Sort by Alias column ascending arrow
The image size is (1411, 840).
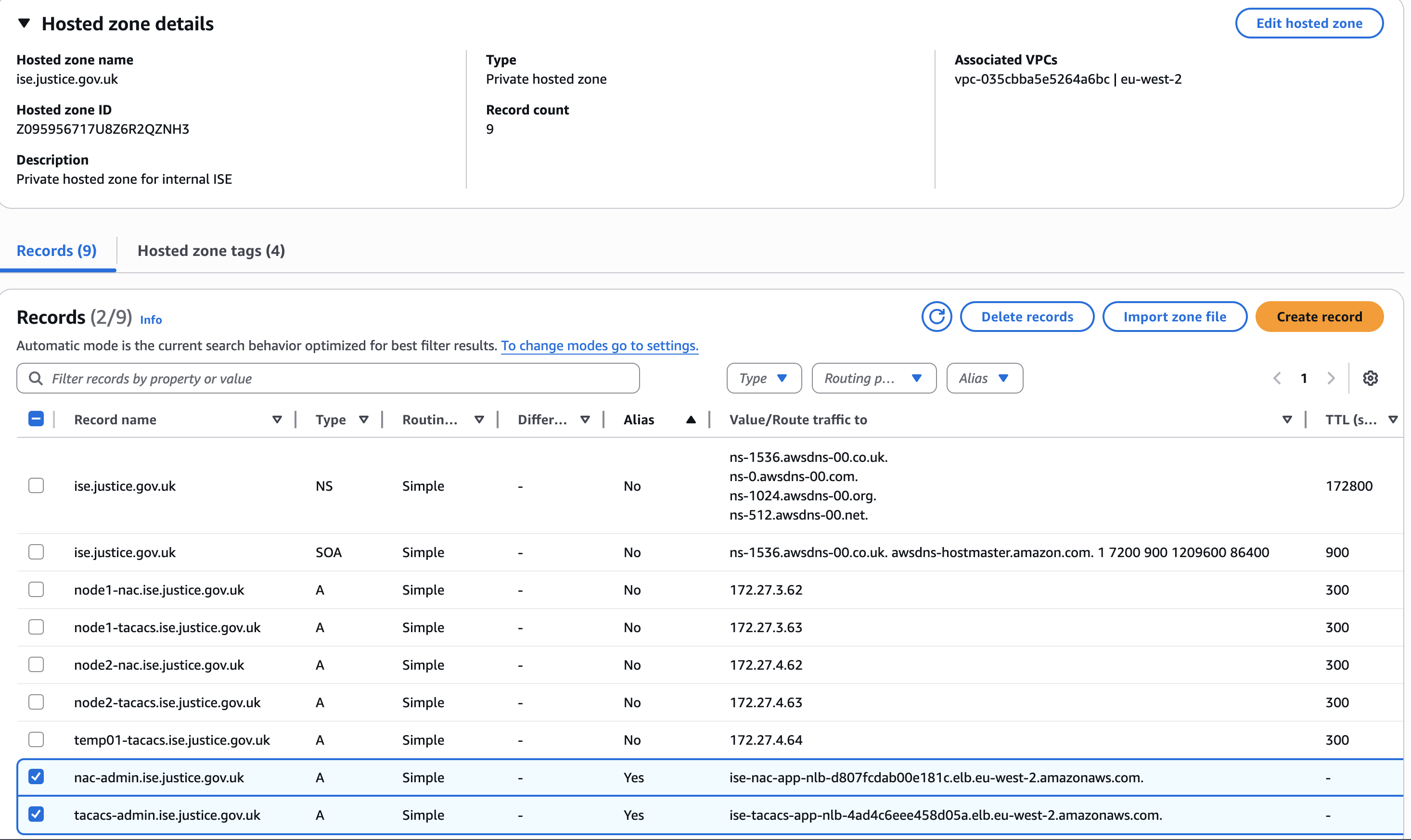point(690,420)
